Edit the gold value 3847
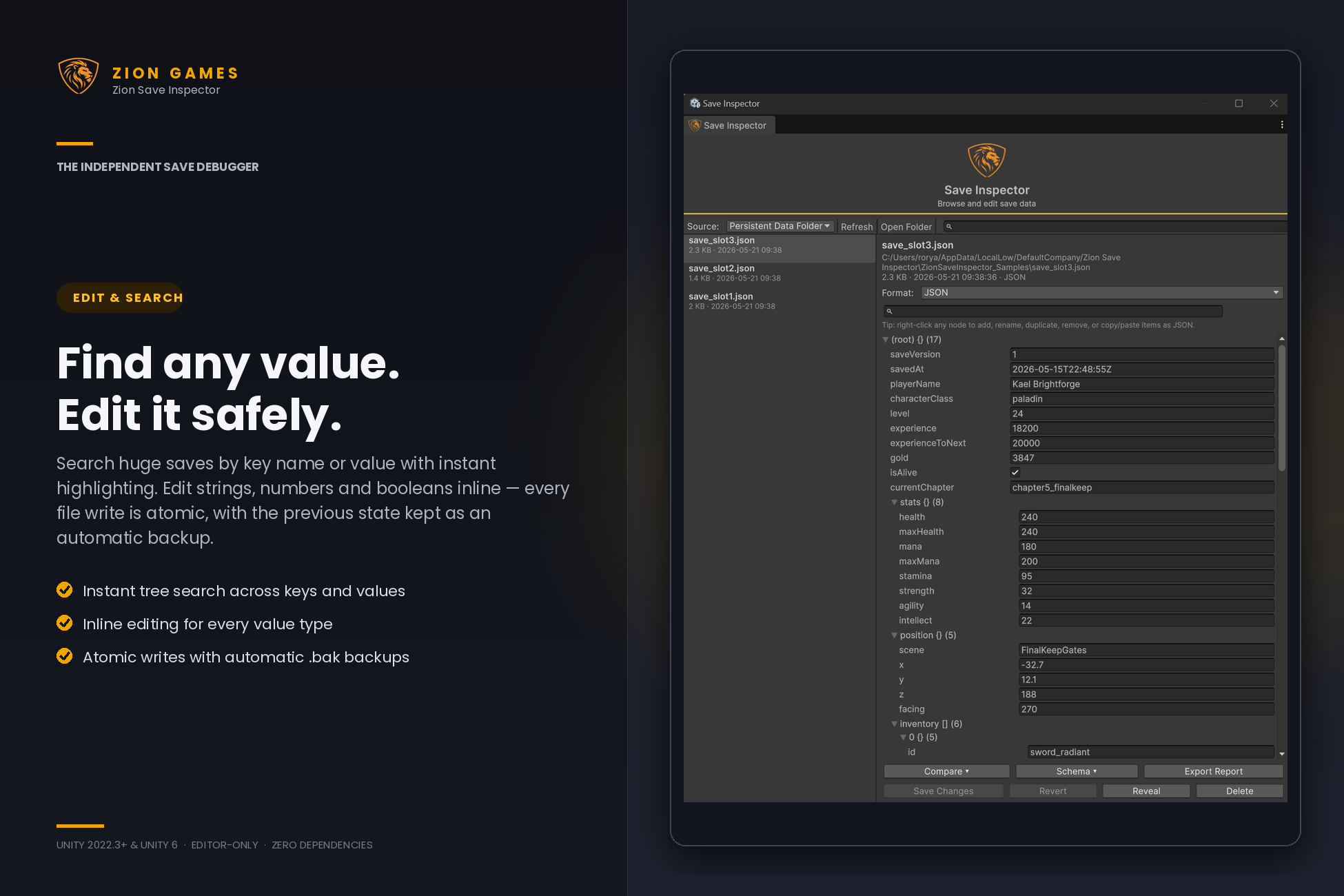The height and width of the screenshot is (896, 1344). point(1141,458)
